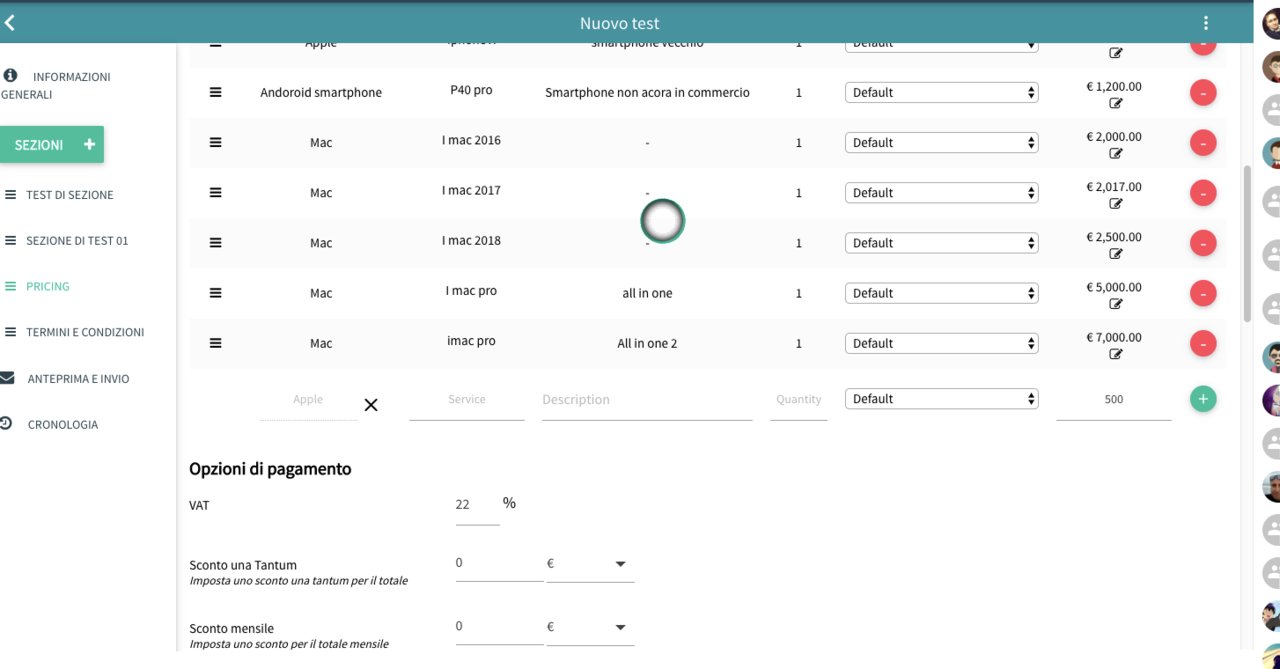1280x669 pixels.
Task: Open Termini e Condizioni section
Action: coord(85,332)
